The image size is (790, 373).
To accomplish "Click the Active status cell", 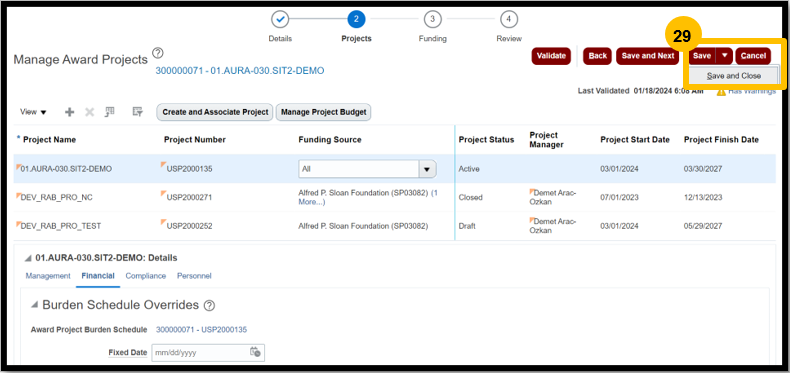I will point(469,169).
